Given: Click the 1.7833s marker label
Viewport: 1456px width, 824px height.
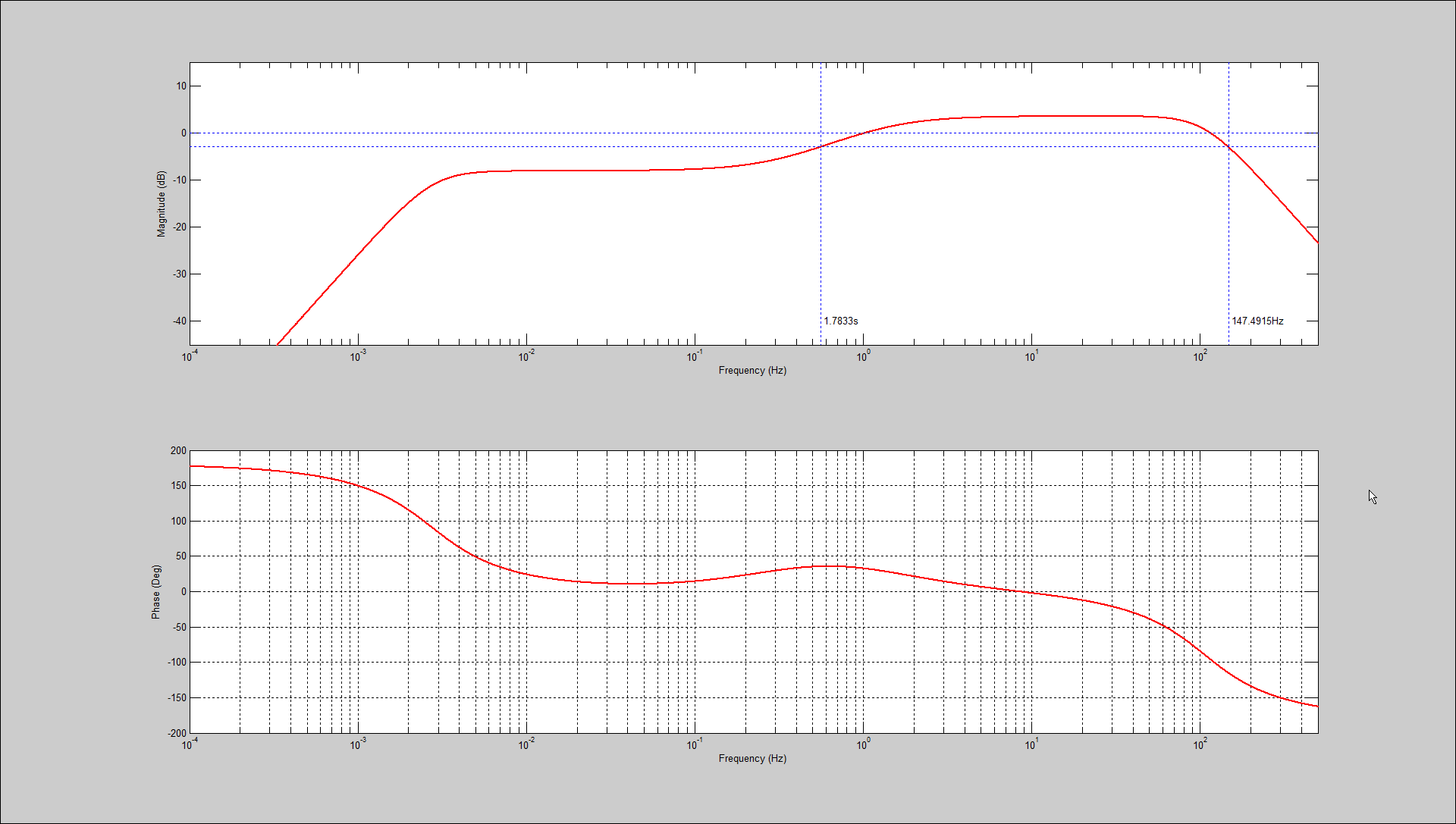Looking at the screenshot, I should pos(841,321).
